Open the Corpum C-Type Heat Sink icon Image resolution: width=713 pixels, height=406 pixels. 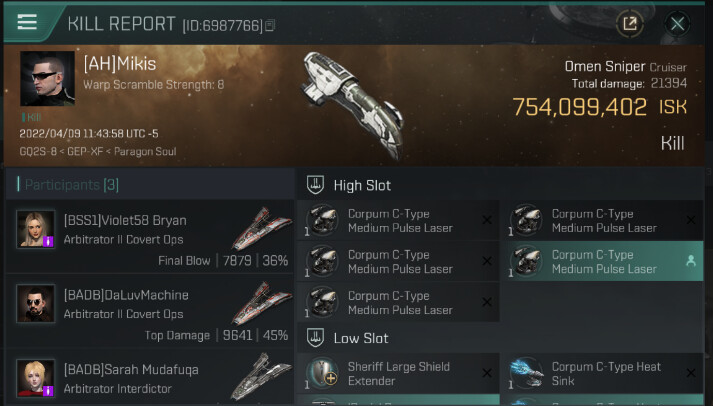point(526,372)
